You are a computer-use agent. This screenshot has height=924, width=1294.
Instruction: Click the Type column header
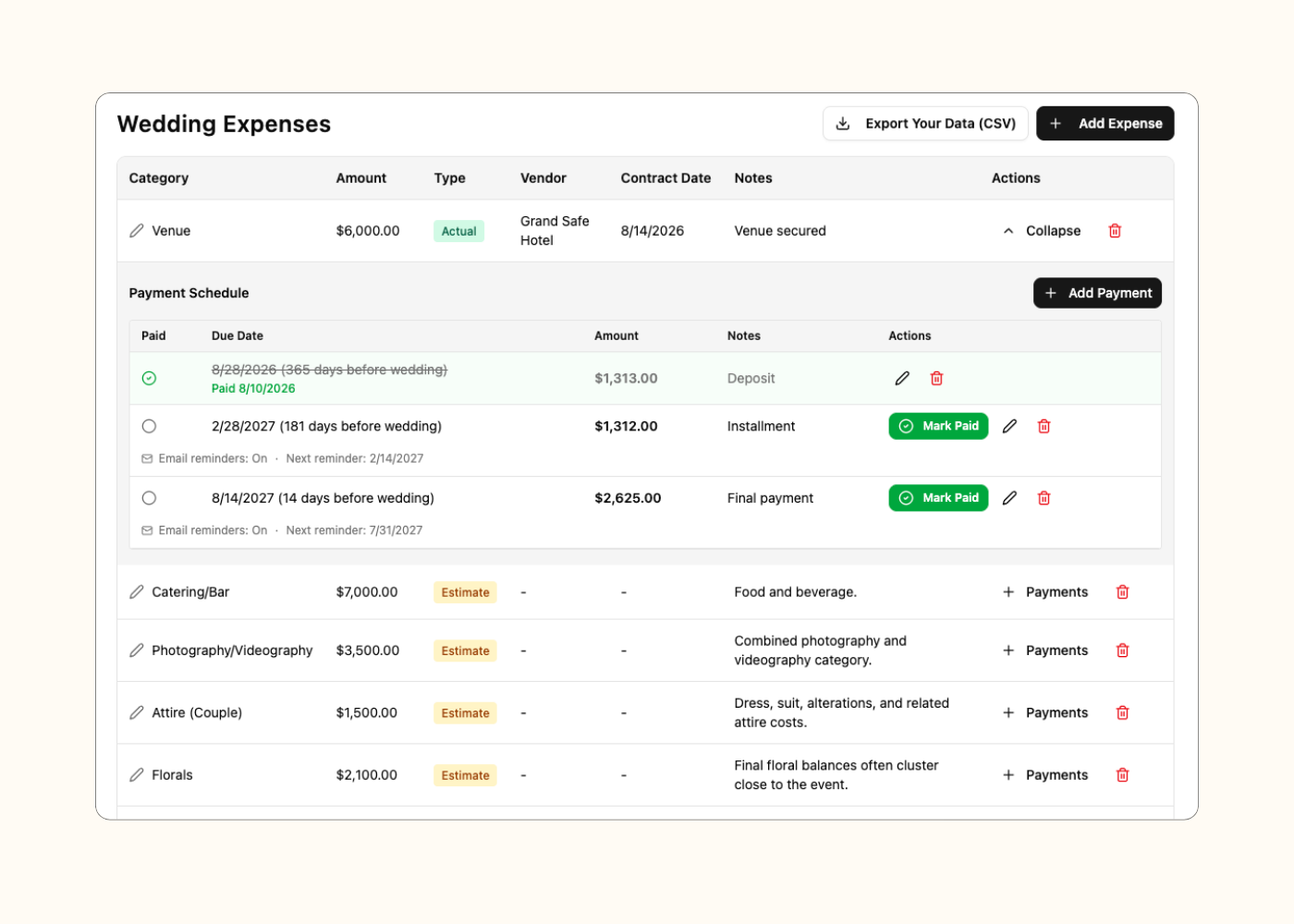[450, 178]
